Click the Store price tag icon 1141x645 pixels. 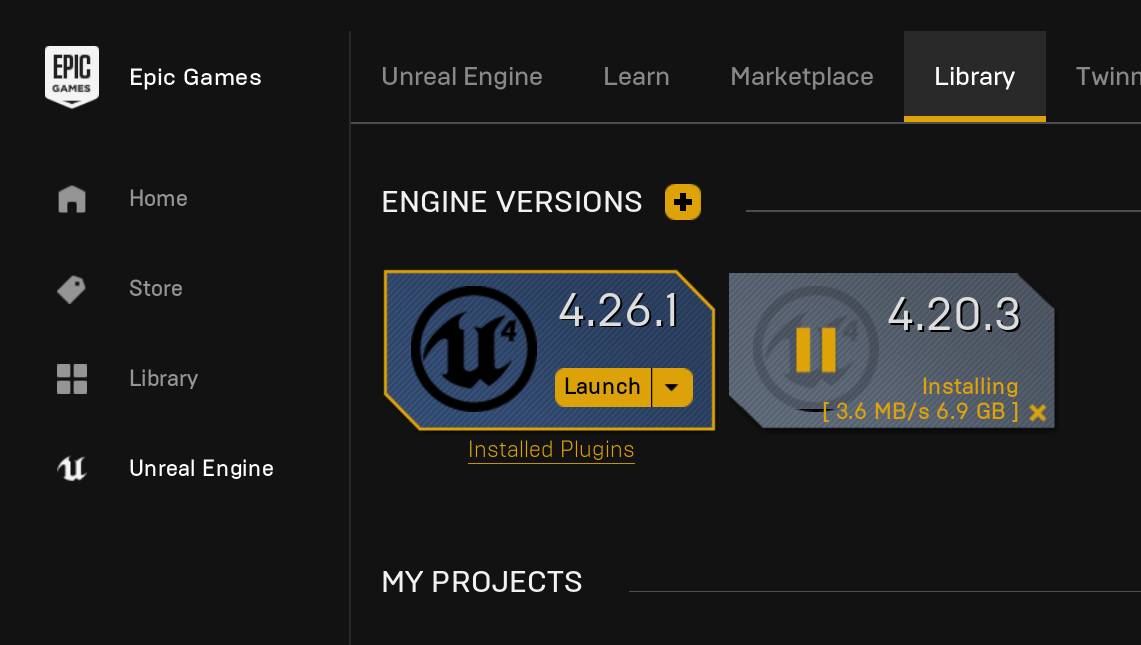71,289
